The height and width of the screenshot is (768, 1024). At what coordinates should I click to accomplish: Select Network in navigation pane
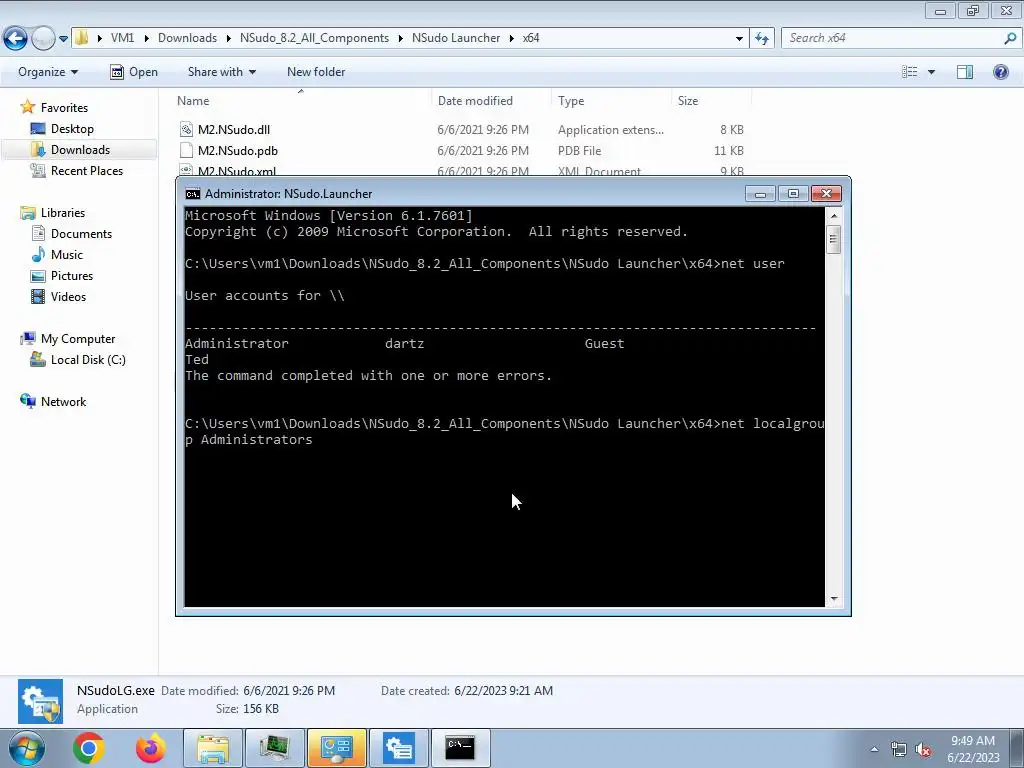(x=63, y=402)
